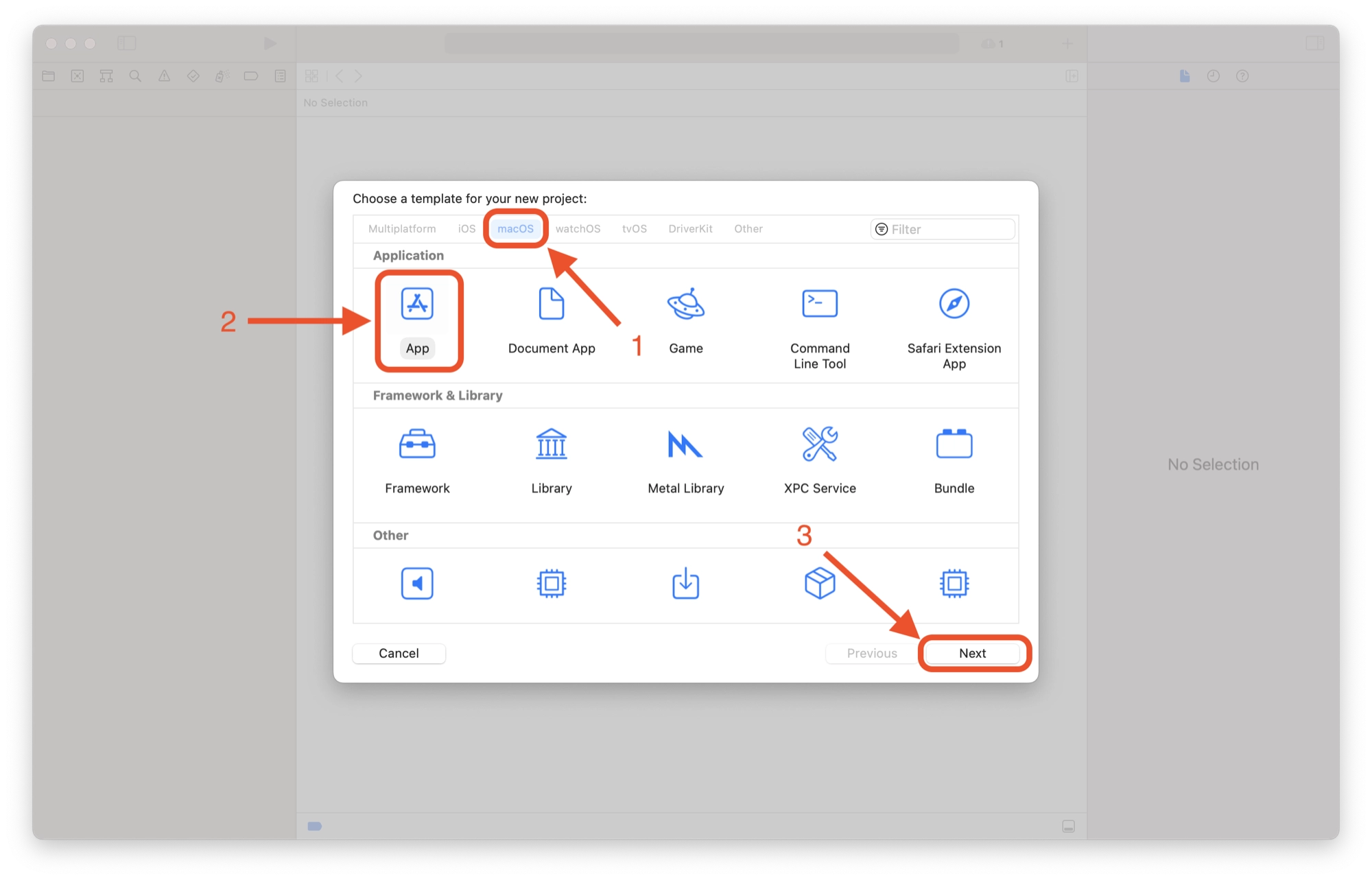Click the add editor split icon
Viewport: 1372px width, 880px height.
click(1072, 76)
